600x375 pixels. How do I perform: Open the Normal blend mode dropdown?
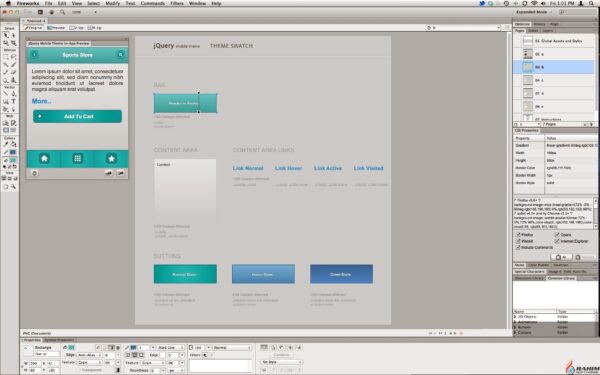point(232,347)
